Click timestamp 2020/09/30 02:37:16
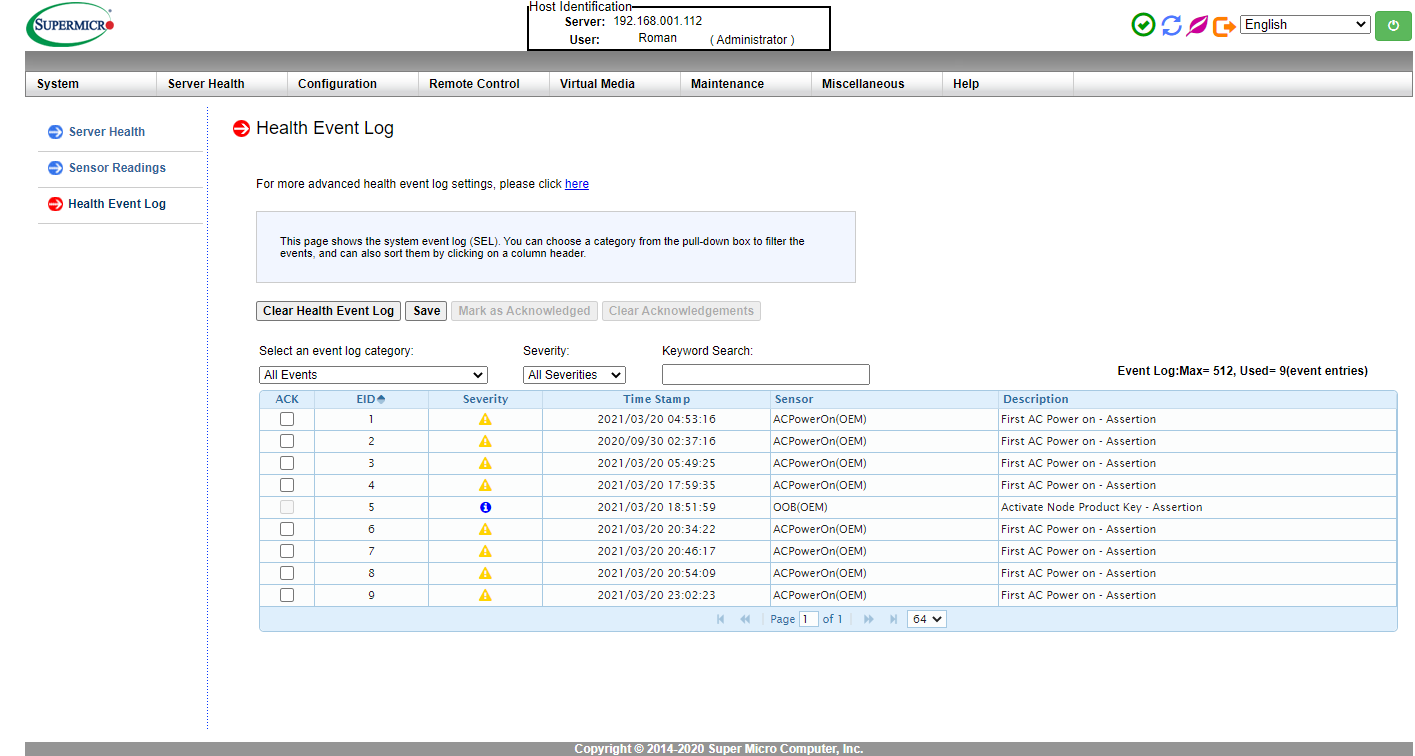The image size is (1415, 756). pos(656,441)
